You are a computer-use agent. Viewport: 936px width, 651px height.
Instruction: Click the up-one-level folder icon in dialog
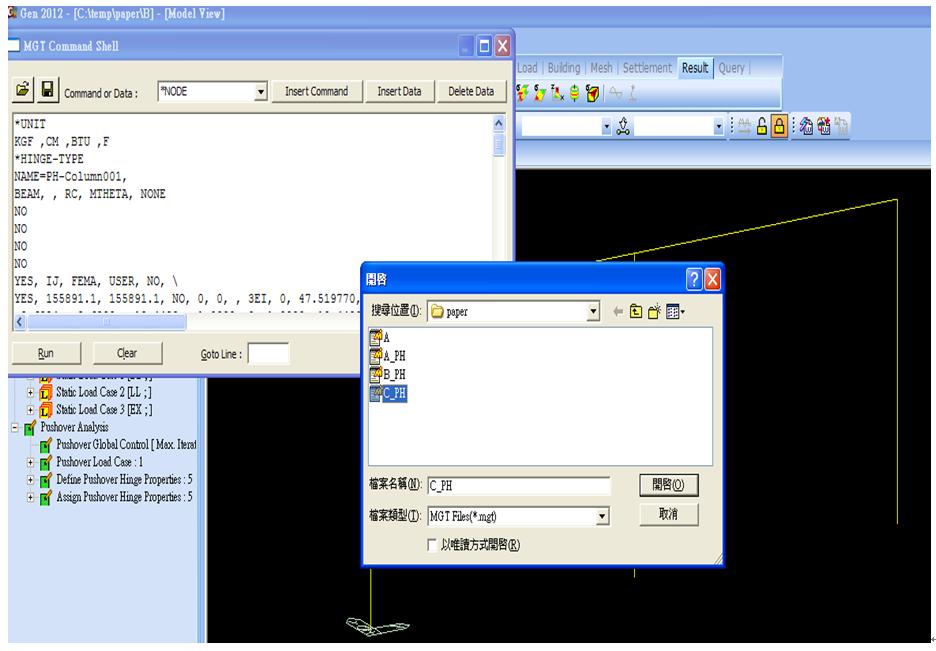click(636, 311)
